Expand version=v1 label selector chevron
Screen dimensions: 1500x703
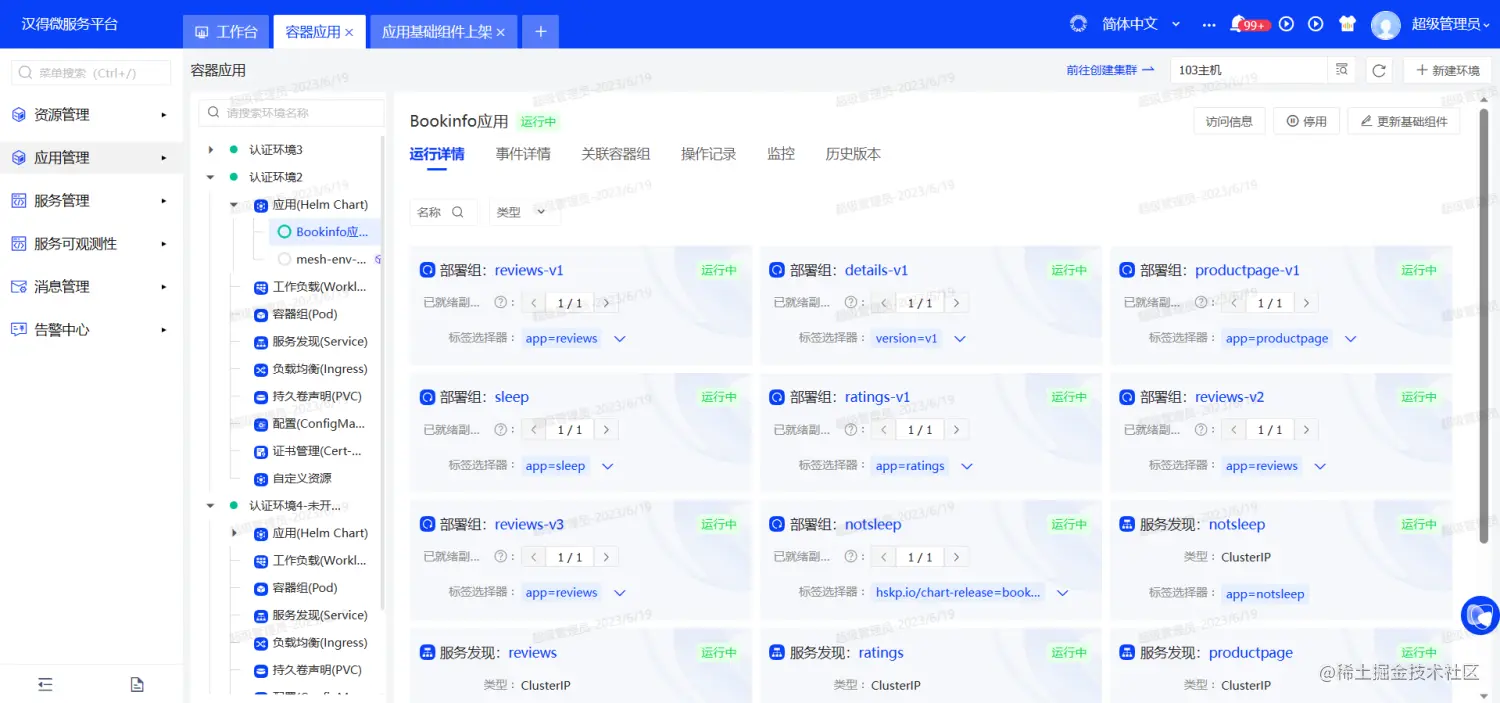[960, 339]
